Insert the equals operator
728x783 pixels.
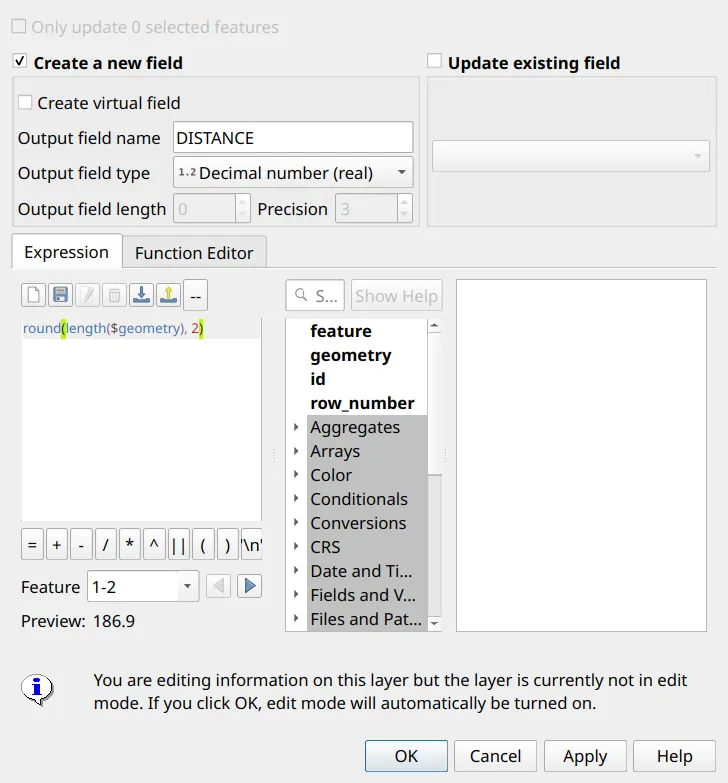(x=32, y=544)
